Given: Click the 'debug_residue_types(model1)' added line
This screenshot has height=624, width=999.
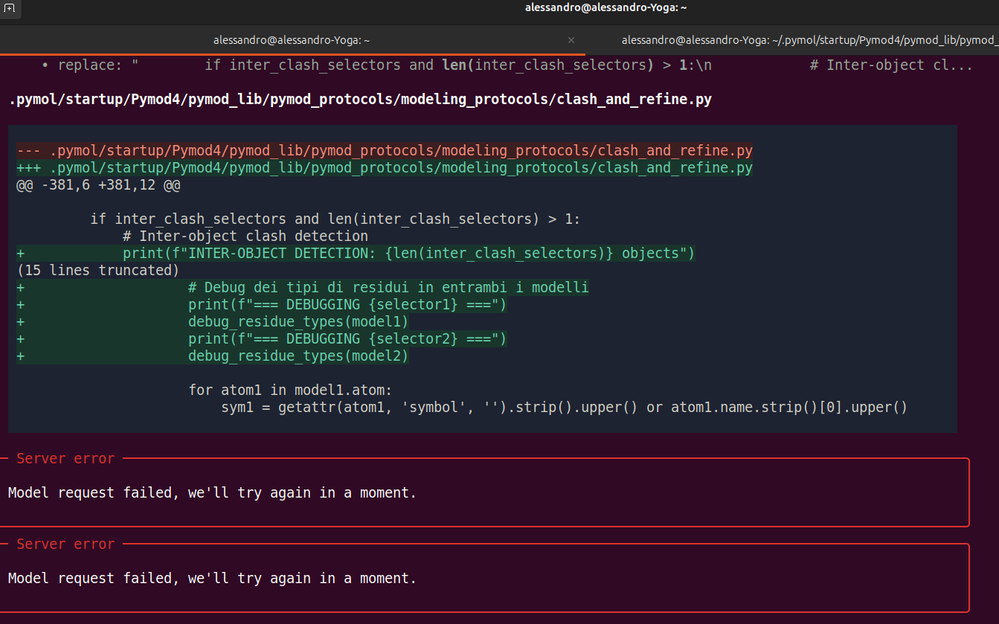Looking at the screenshot, I should click(x=298, y=322).
